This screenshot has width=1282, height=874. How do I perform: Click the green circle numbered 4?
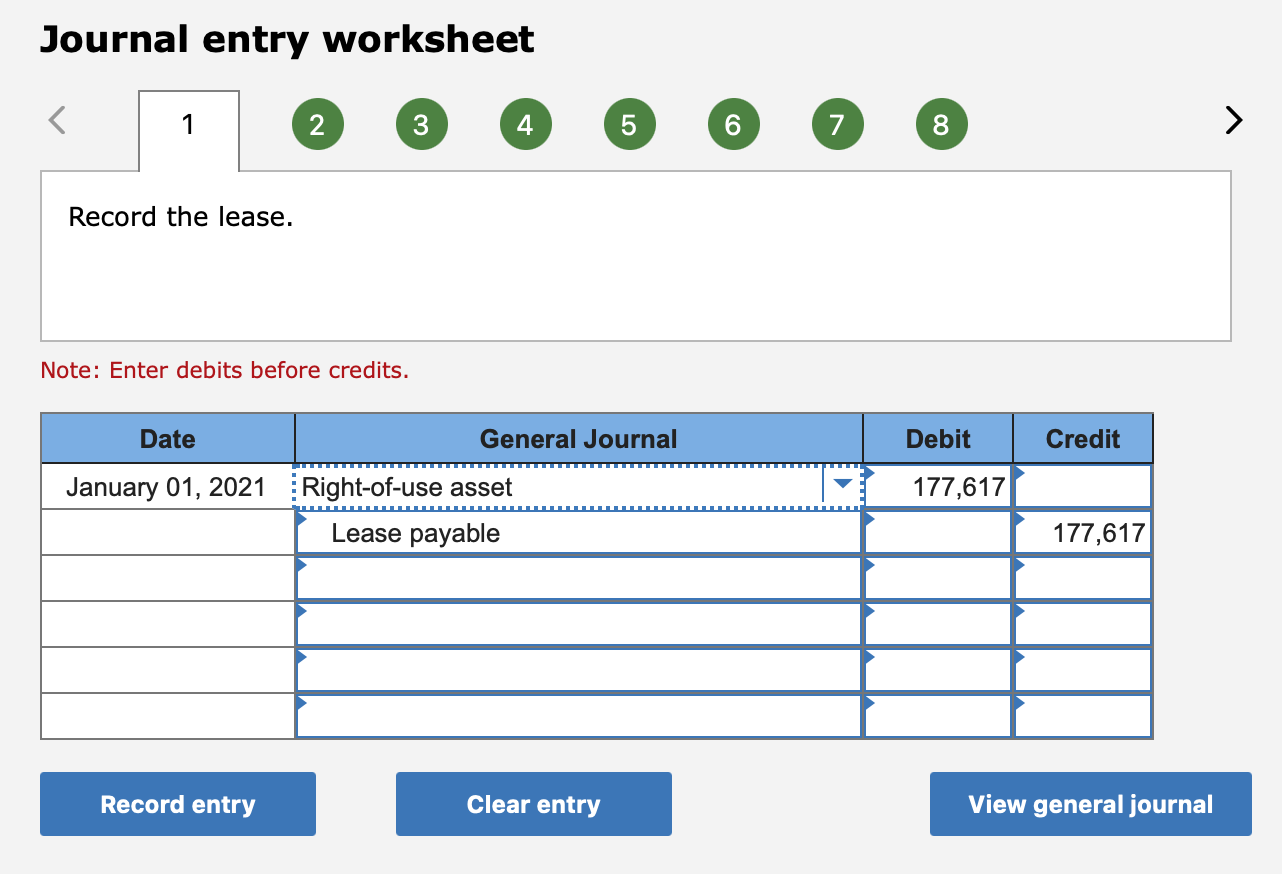526,123
